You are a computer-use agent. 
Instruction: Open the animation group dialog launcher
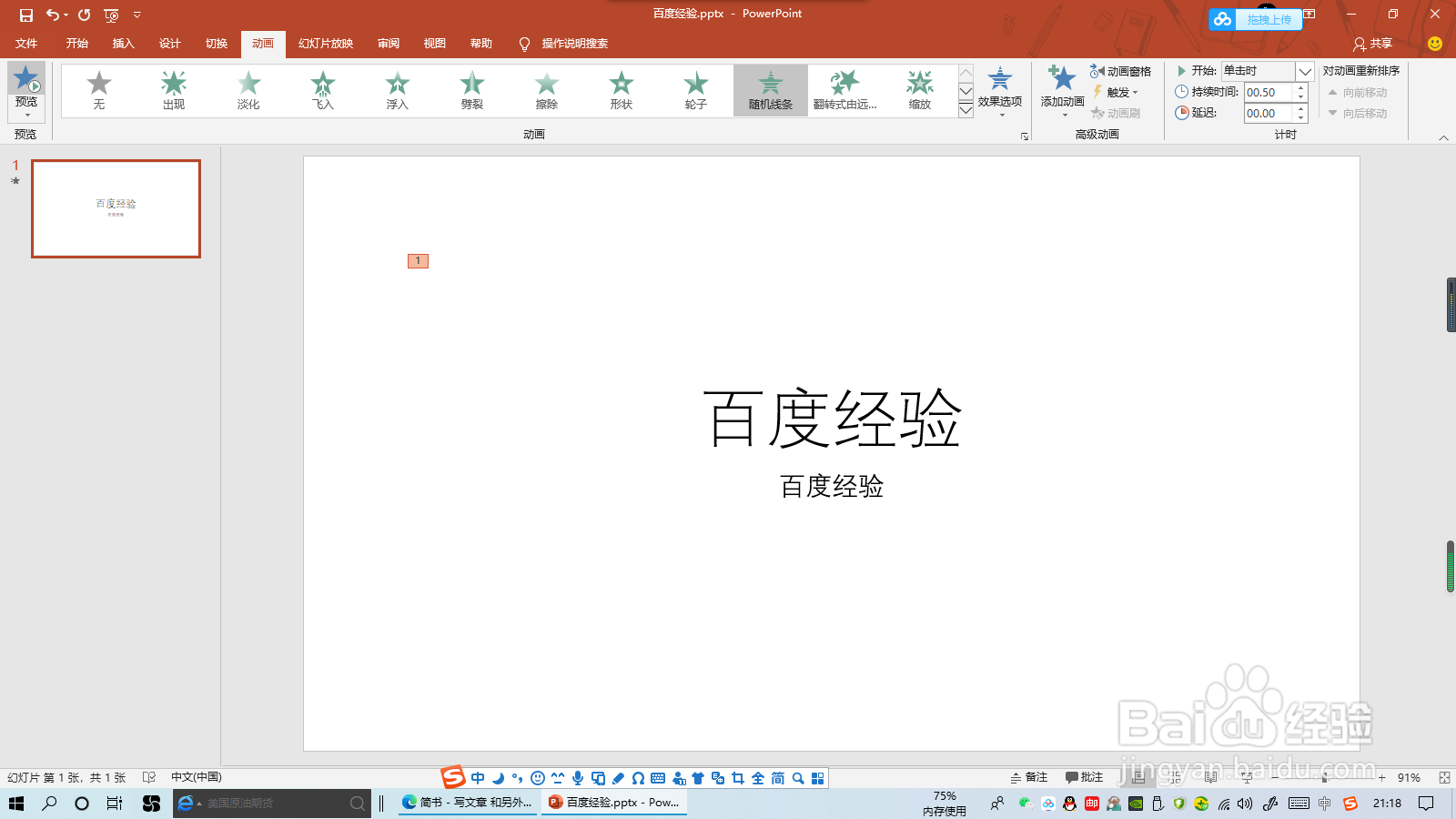coord(1025,136)
